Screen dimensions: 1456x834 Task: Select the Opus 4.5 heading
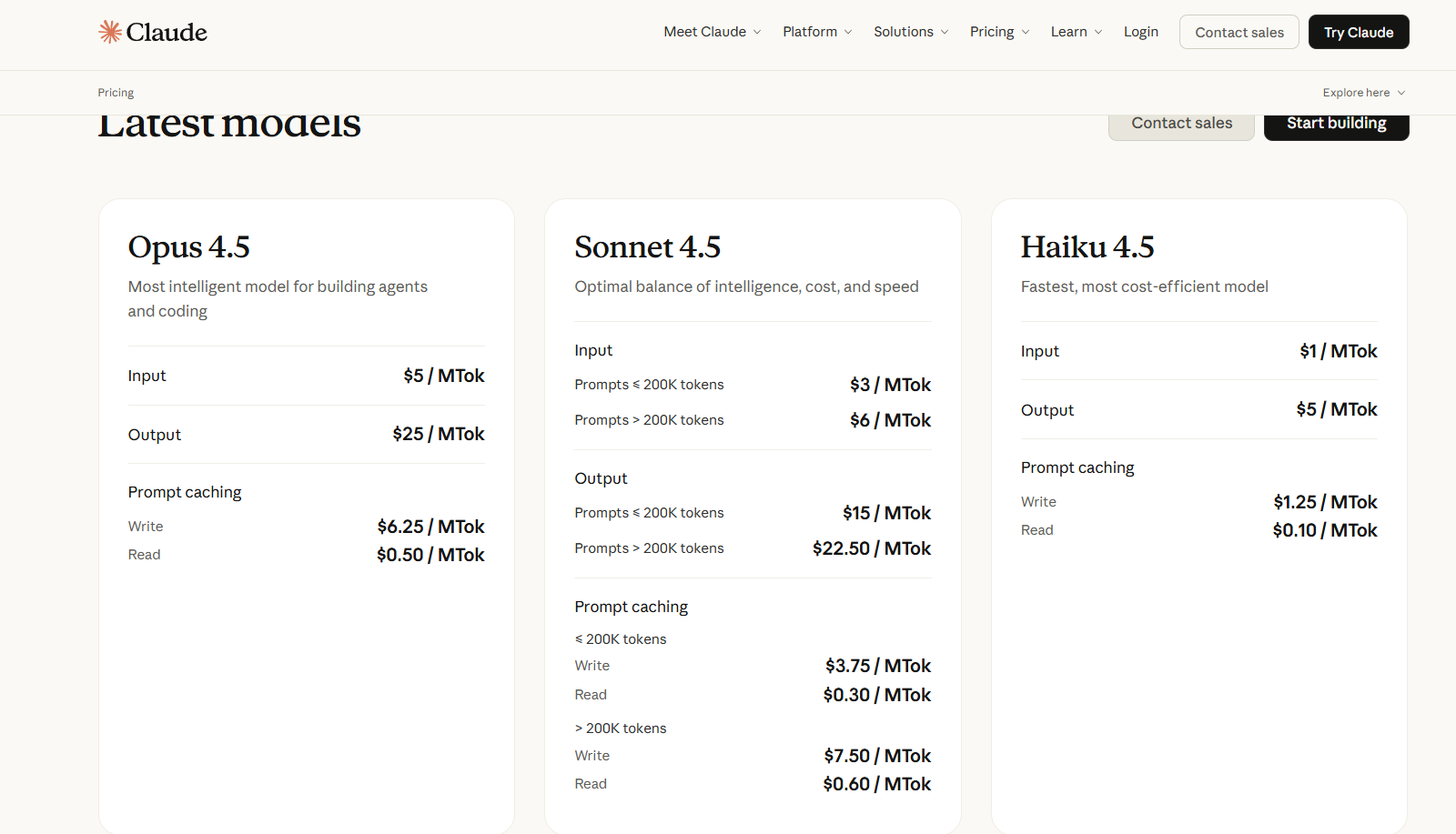click(189, 246)
